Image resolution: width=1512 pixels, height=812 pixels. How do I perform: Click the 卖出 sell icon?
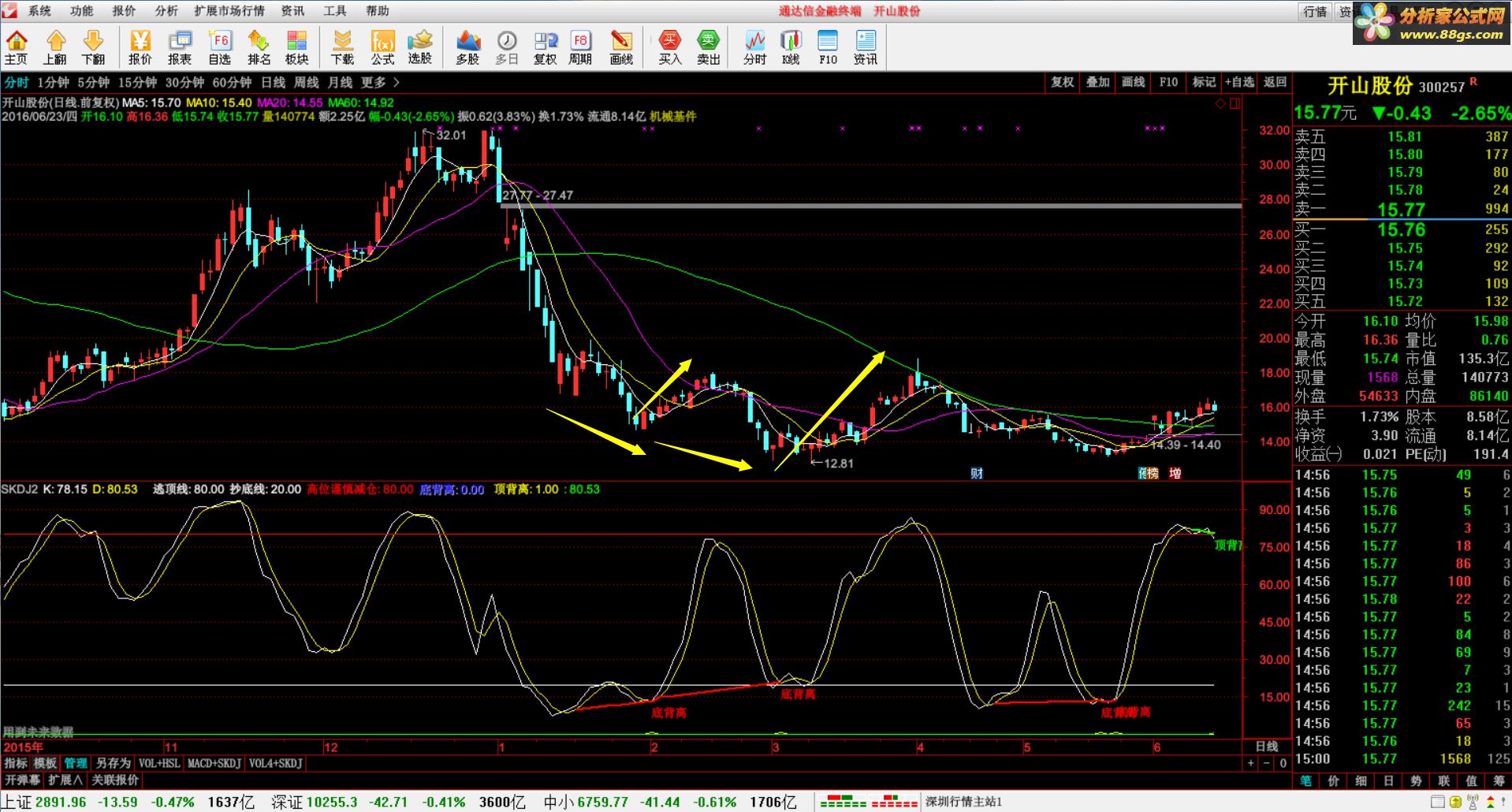click(x=709, y=47)
